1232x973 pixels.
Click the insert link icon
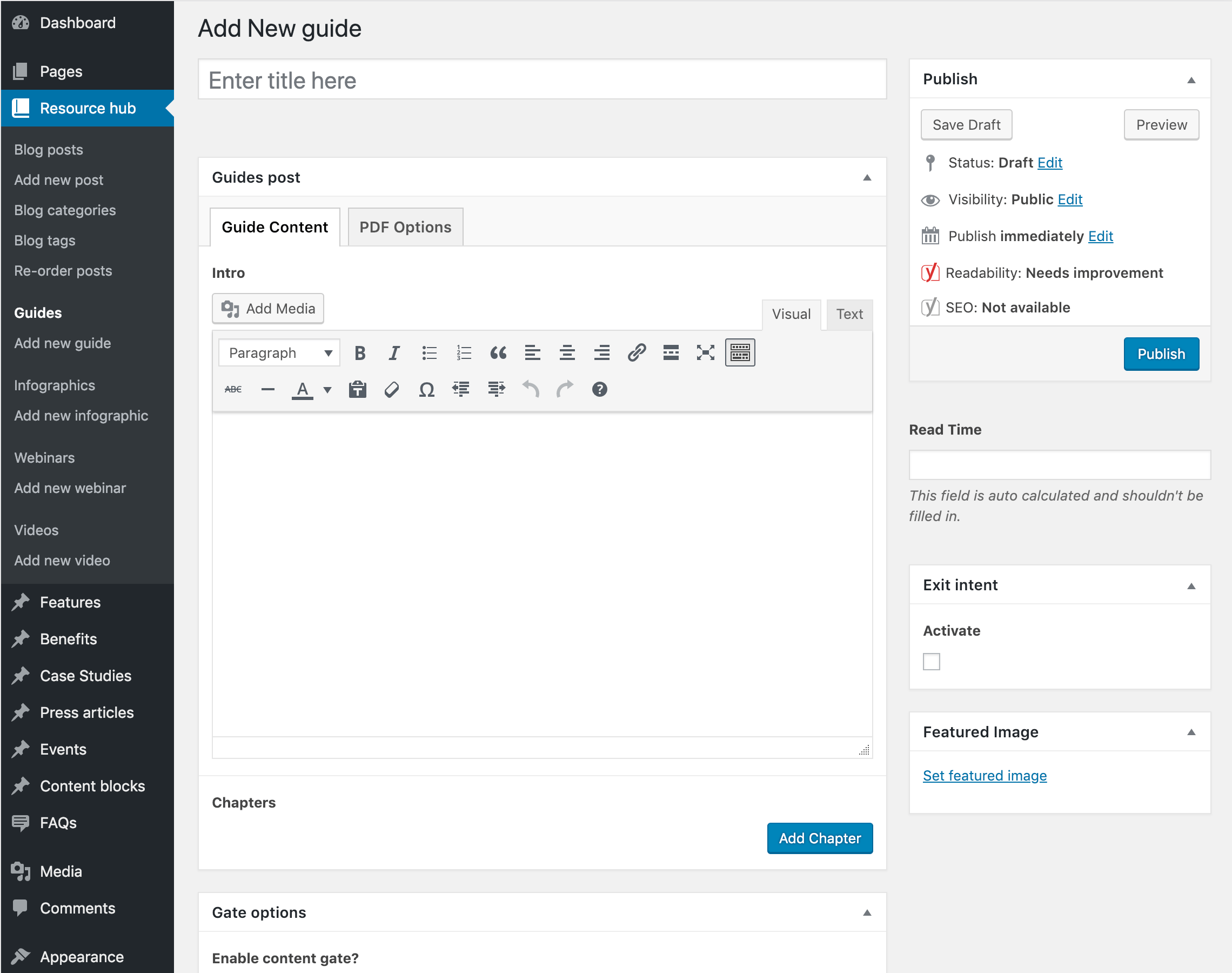pos(637,353)
